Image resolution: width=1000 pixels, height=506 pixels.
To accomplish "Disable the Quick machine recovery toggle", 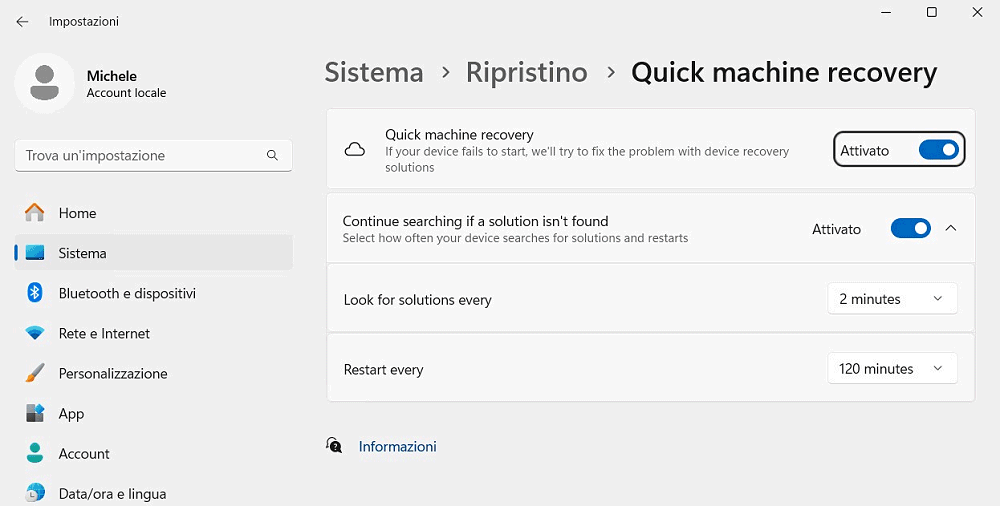I will pos(938,150).
